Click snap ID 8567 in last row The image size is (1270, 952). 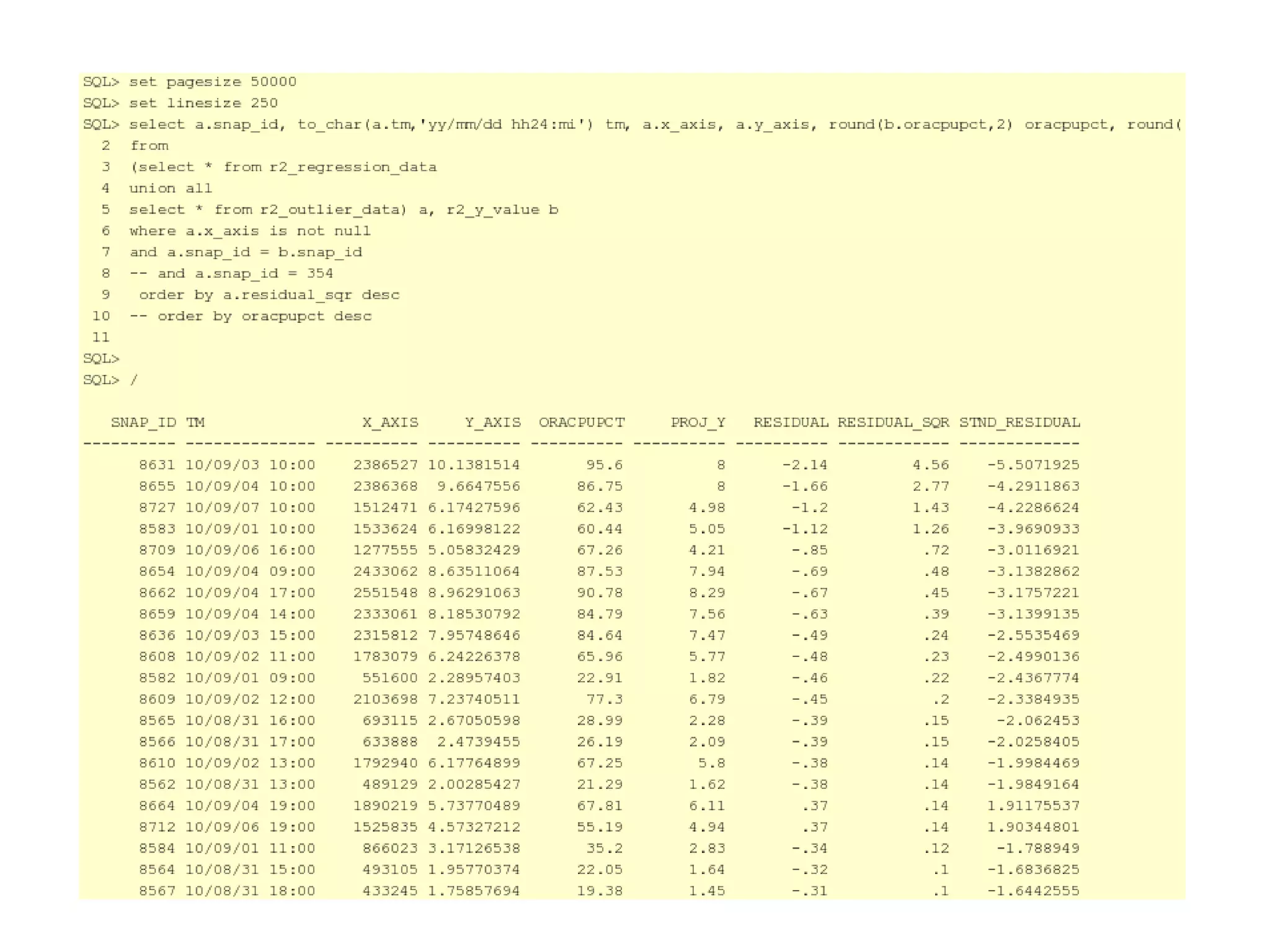[157, 891]
